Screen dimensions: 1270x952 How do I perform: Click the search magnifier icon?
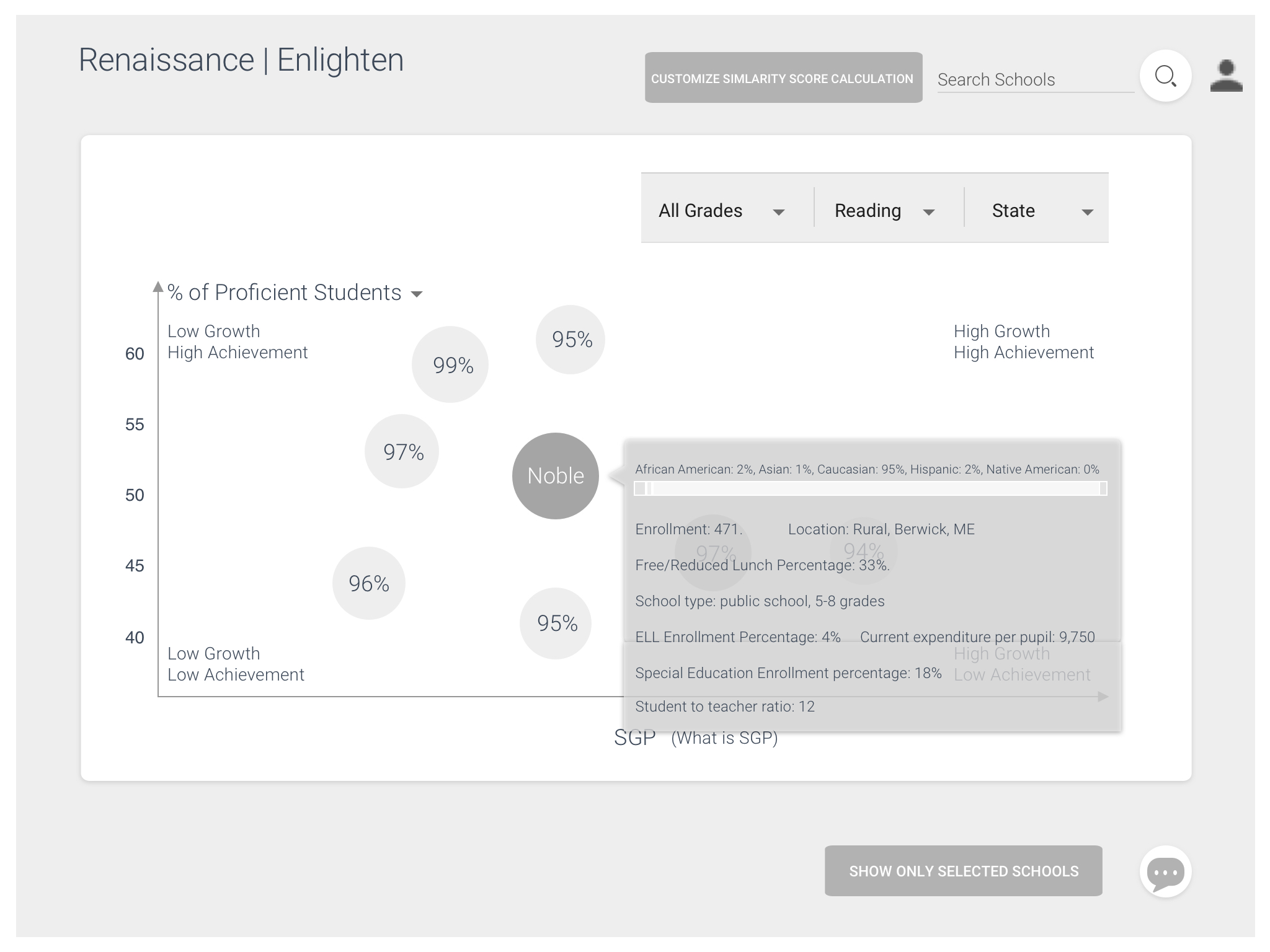pos(1165,76)
